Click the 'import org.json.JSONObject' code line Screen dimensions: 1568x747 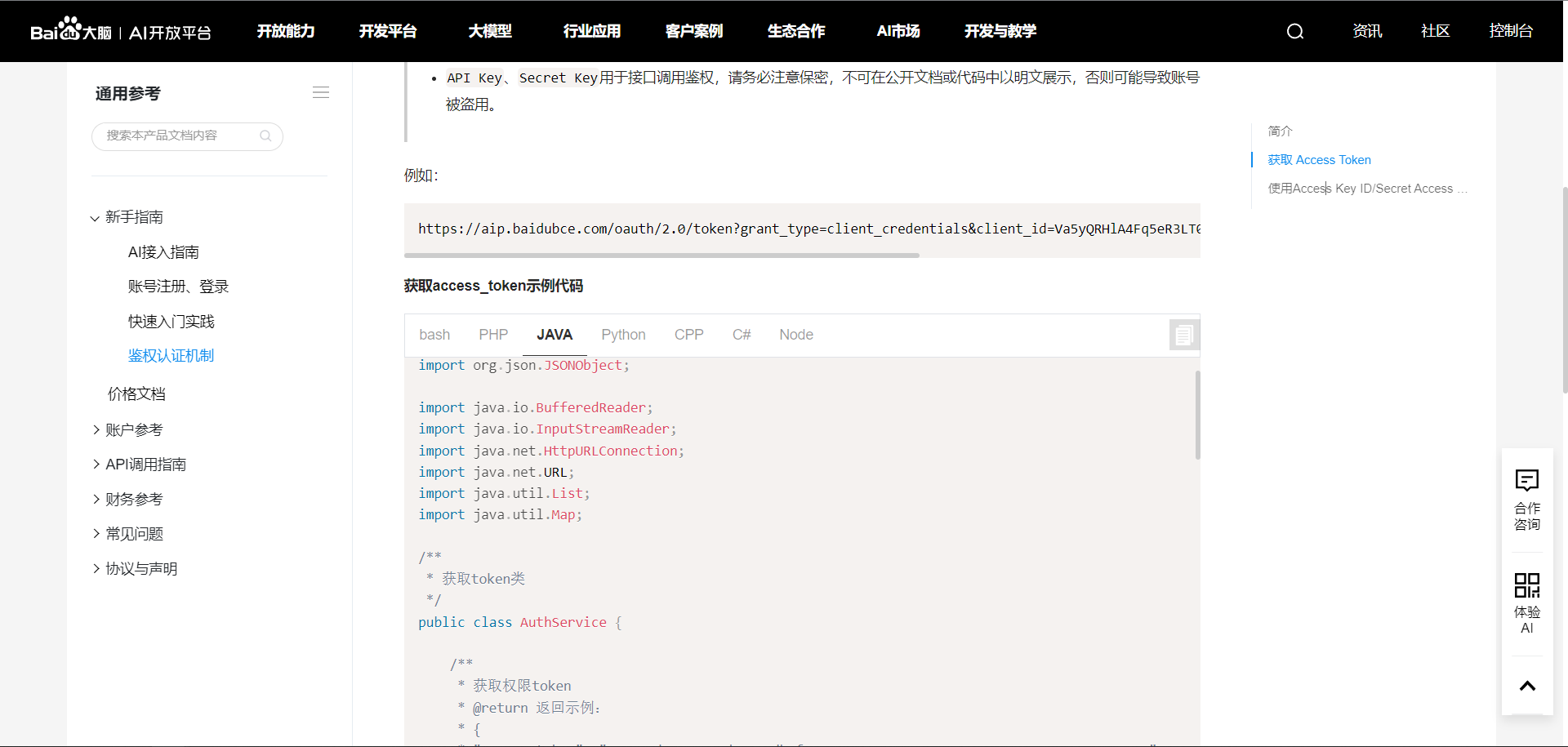coord(523,365)
